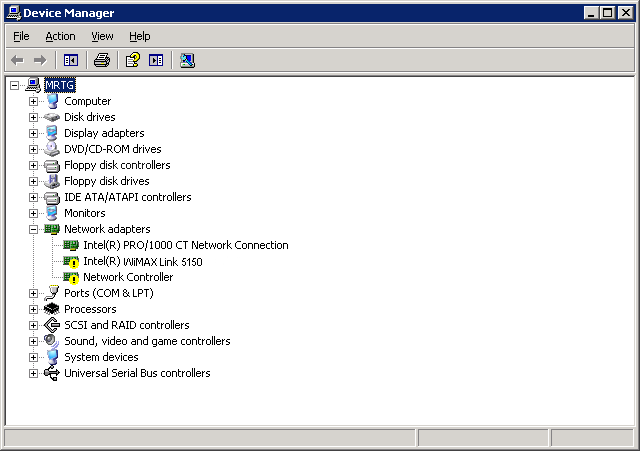Select the System devices label

(x=101, y=357)
